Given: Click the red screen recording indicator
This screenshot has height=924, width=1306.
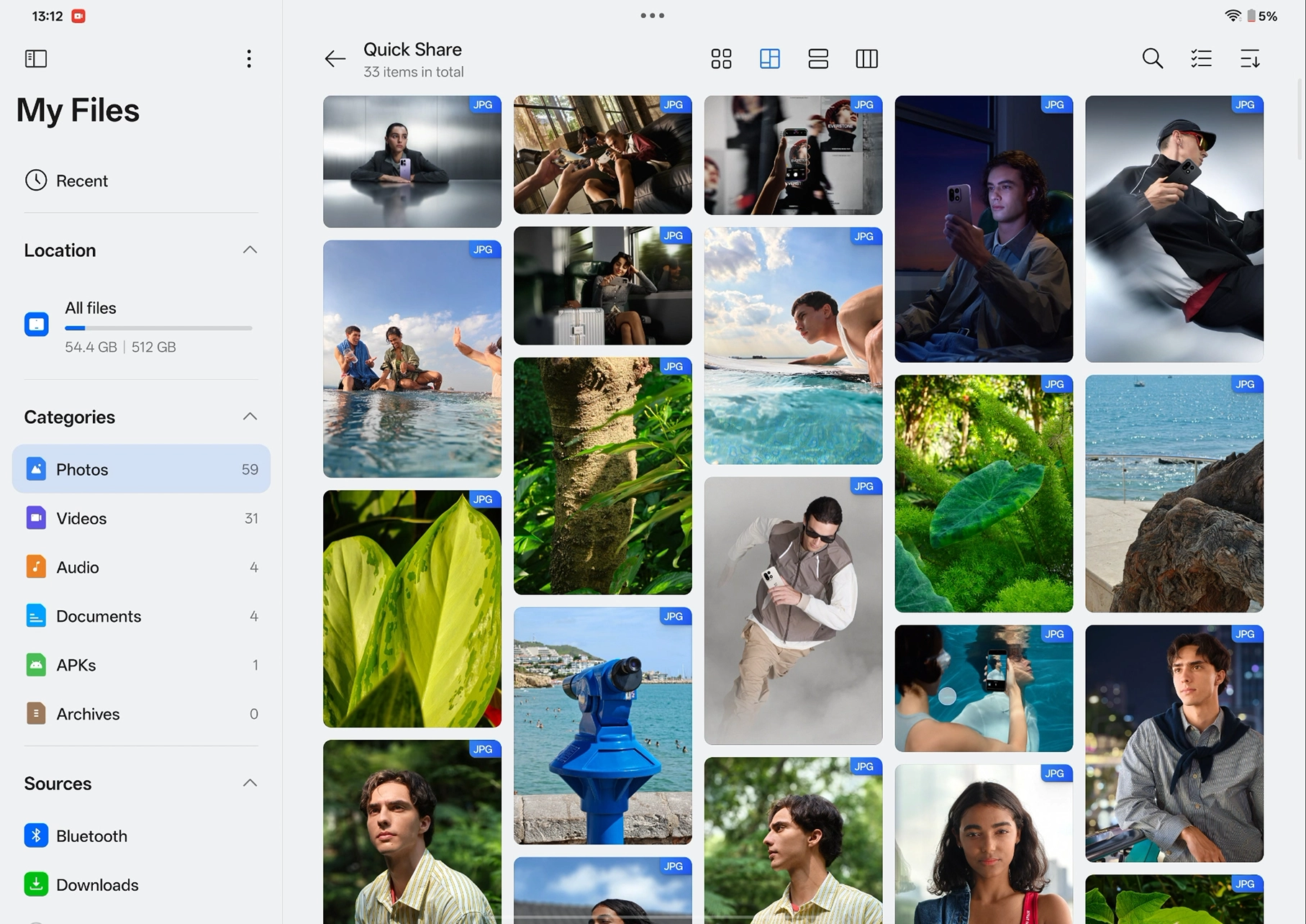Looking at the screenshot, I should (x=78, y=16).
